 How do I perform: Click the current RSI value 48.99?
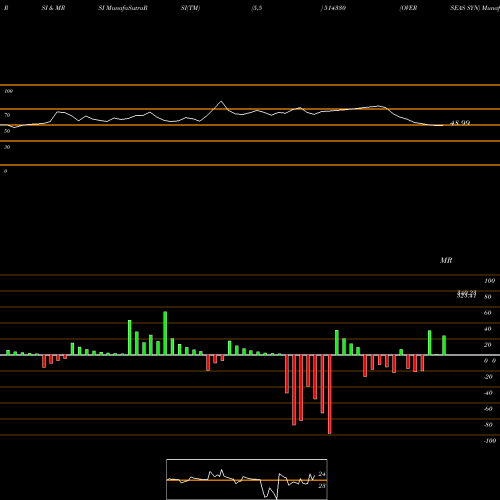[x=460, y=123]
